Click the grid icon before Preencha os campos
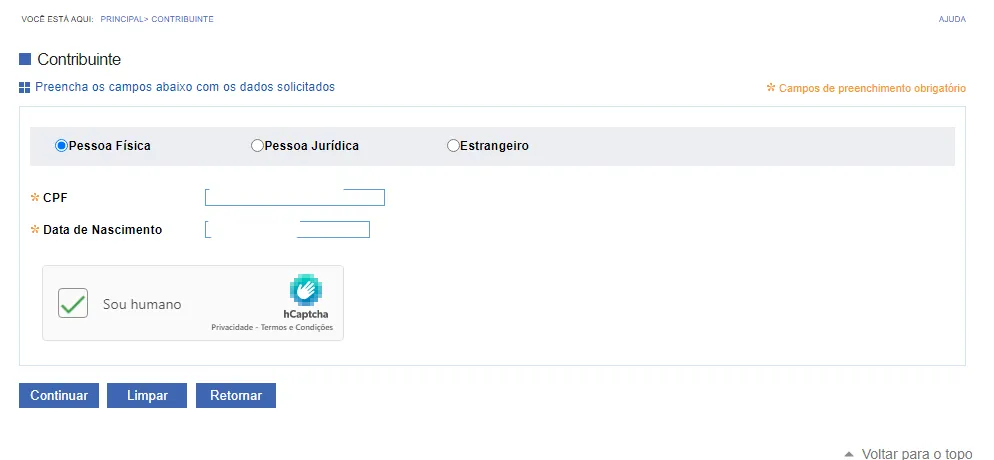Screen dimensions: 994x460 (x=25, y=88)
